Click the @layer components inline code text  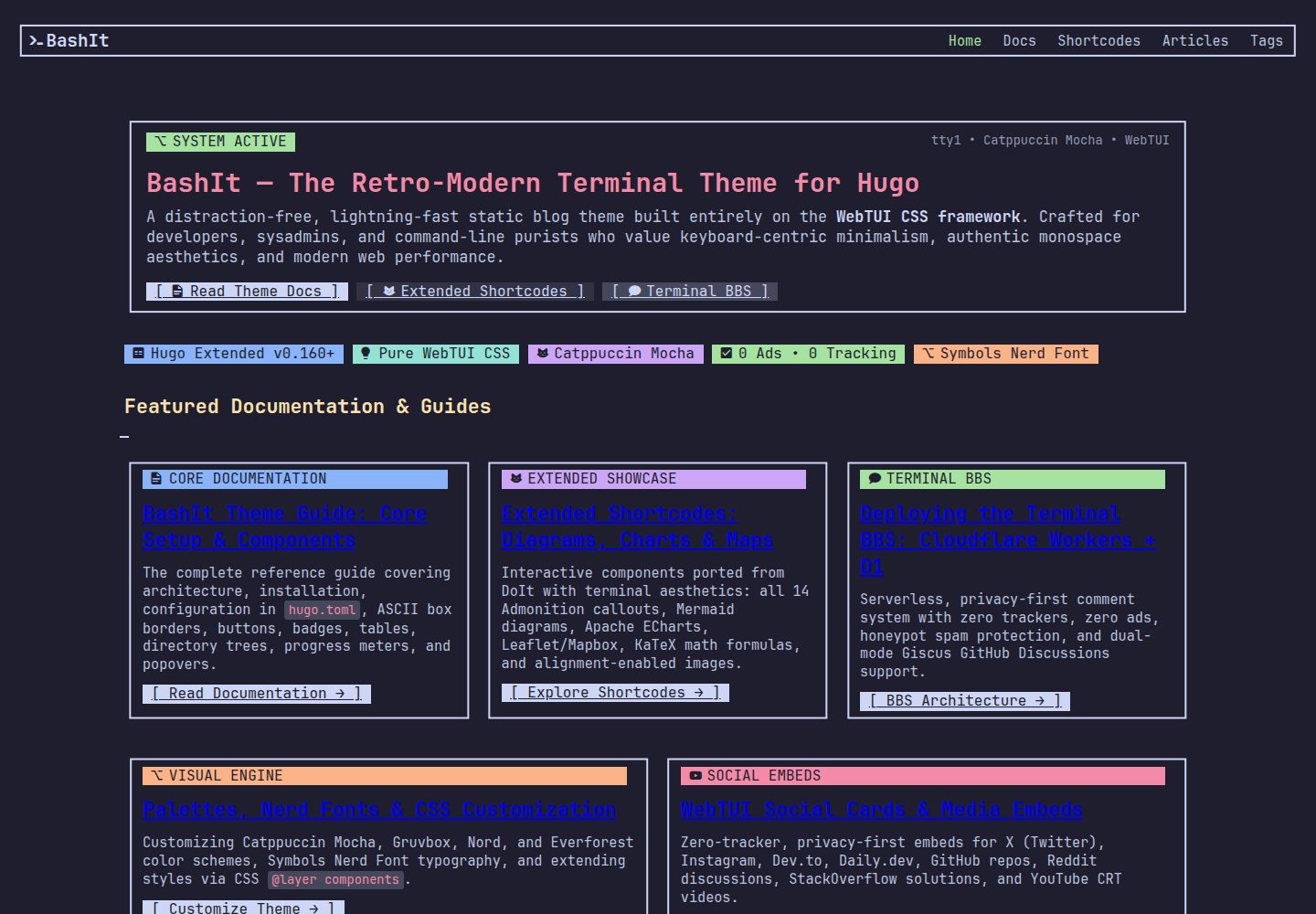click(335, 879)
